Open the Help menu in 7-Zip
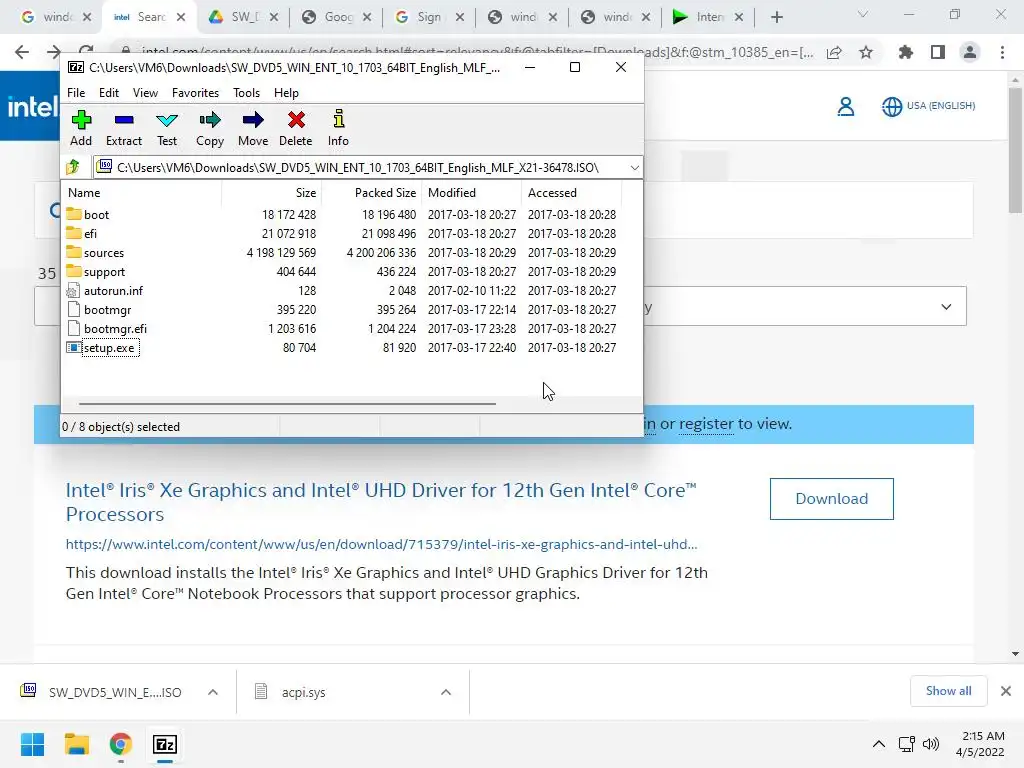The image size is (1024, 768). click(x=286, y=93)
